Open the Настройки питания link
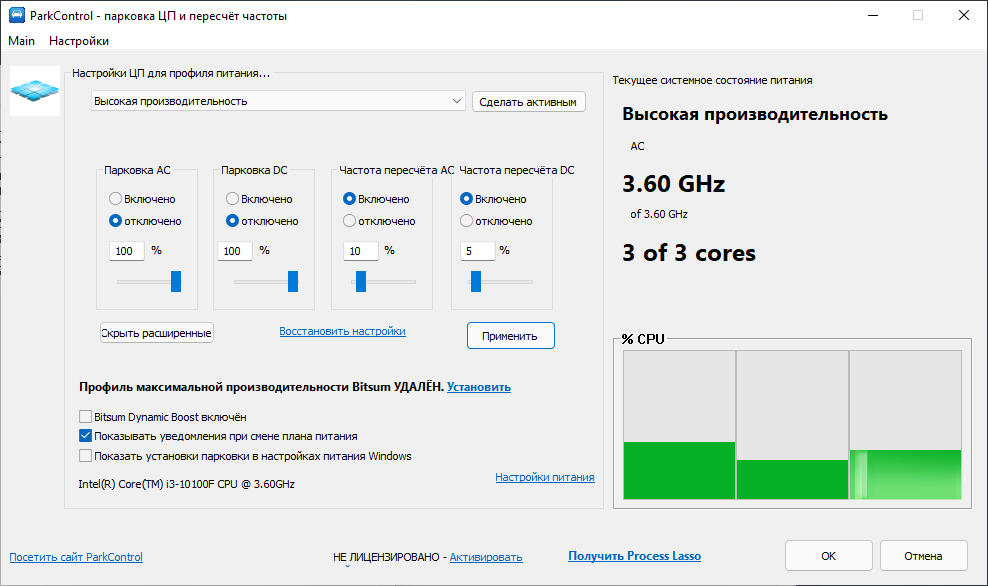This screenshot has height=586, width=988. (544, 478)
